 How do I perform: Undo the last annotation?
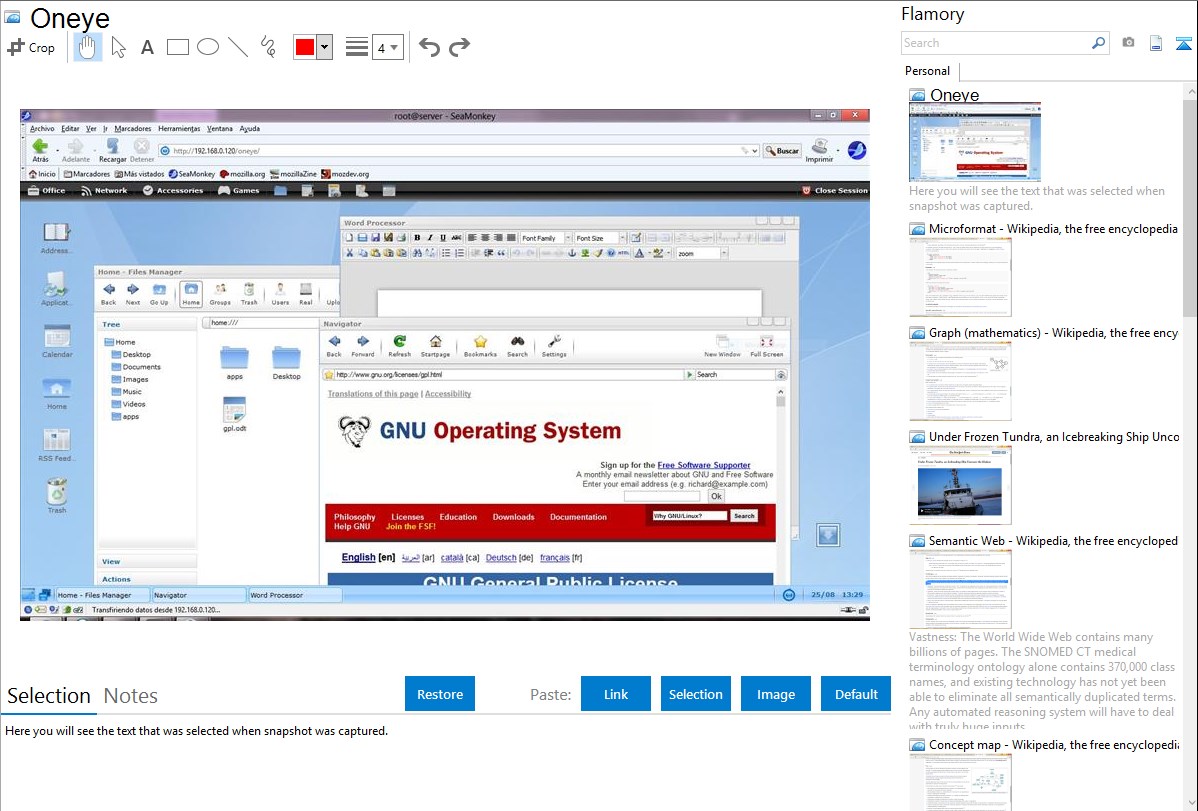(429, 47)
